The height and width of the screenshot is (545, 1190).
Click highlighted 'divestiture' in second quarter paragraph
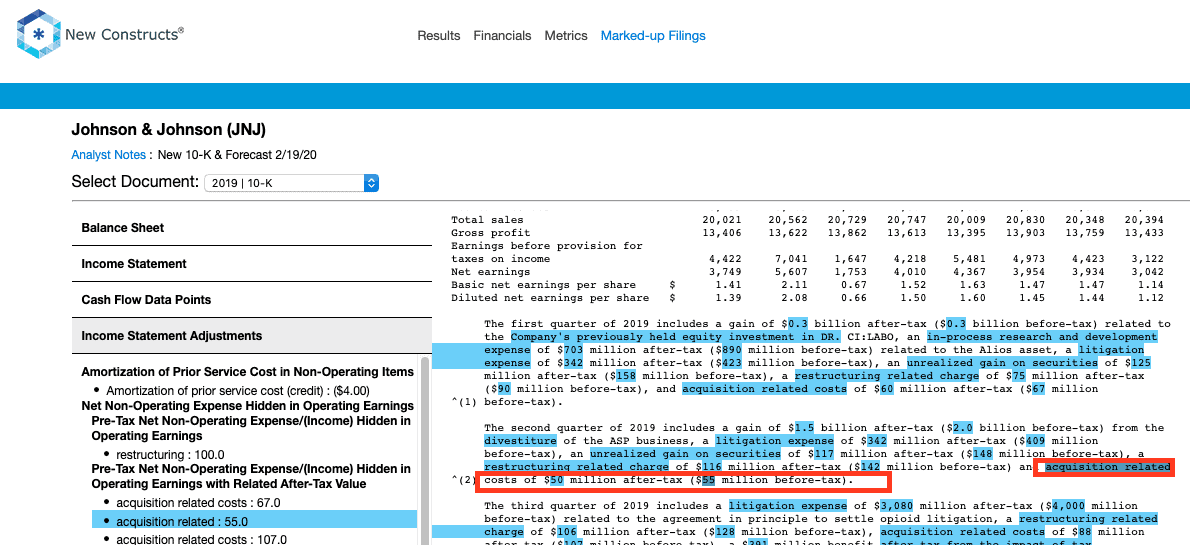pyautogui.click(x=519, y=440)
